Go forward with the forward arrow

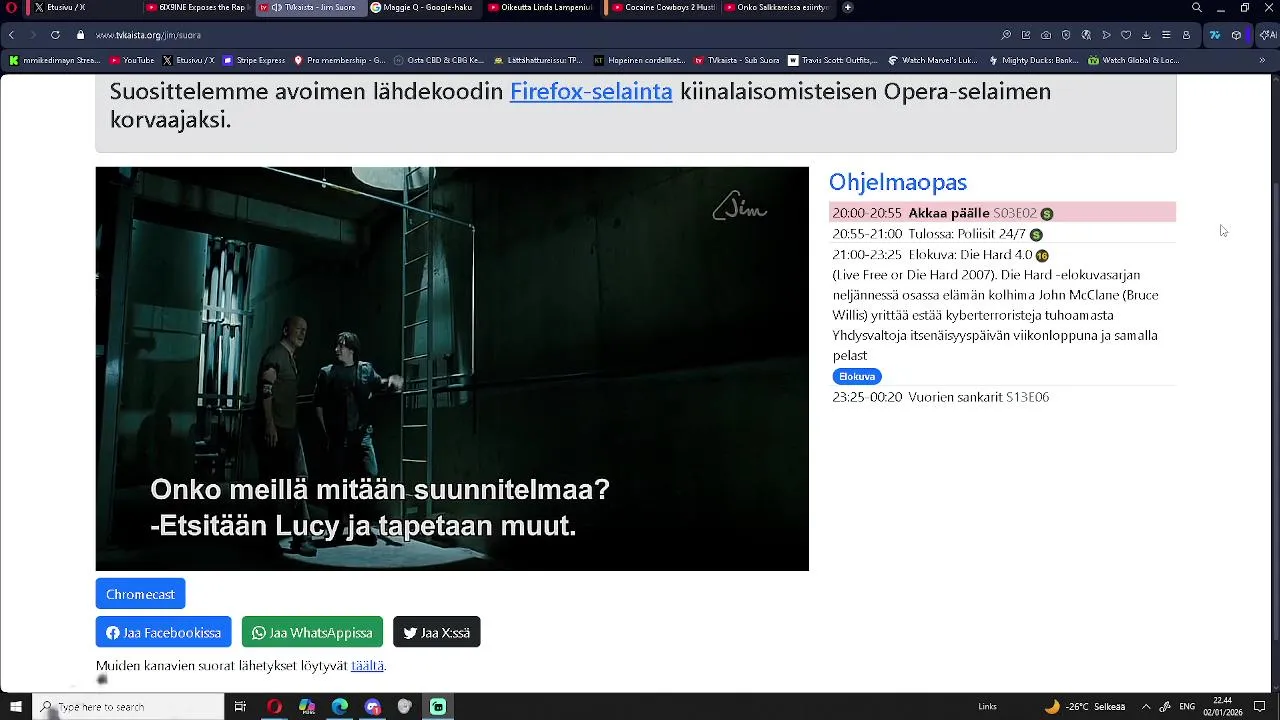coord(32,35)
